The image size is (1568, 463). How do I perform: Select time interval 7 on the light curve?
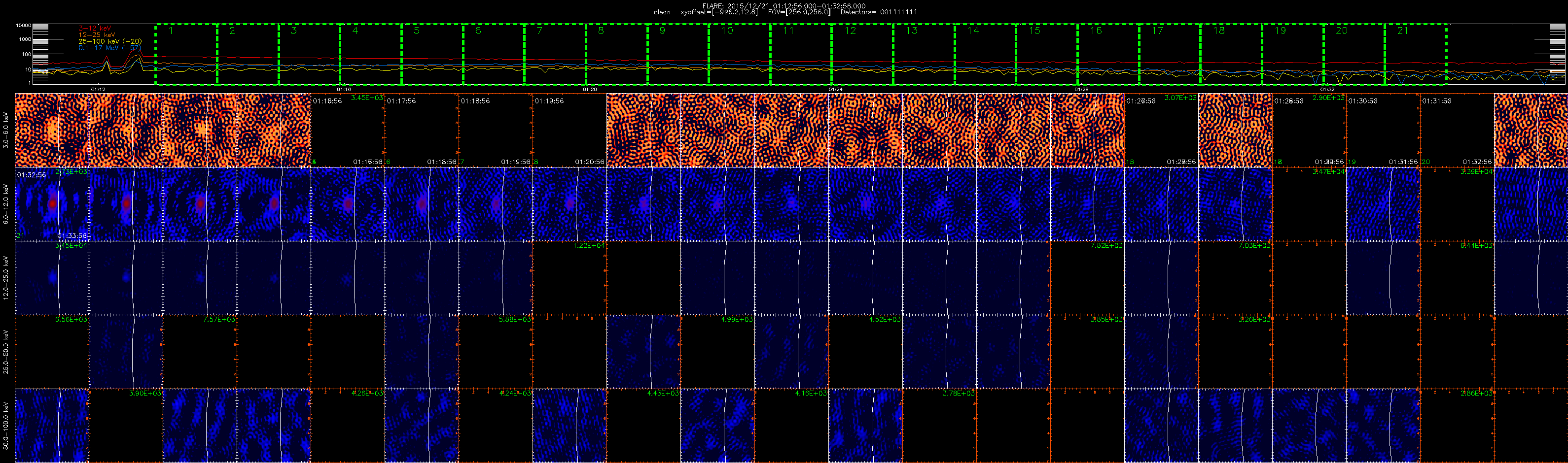555,55
